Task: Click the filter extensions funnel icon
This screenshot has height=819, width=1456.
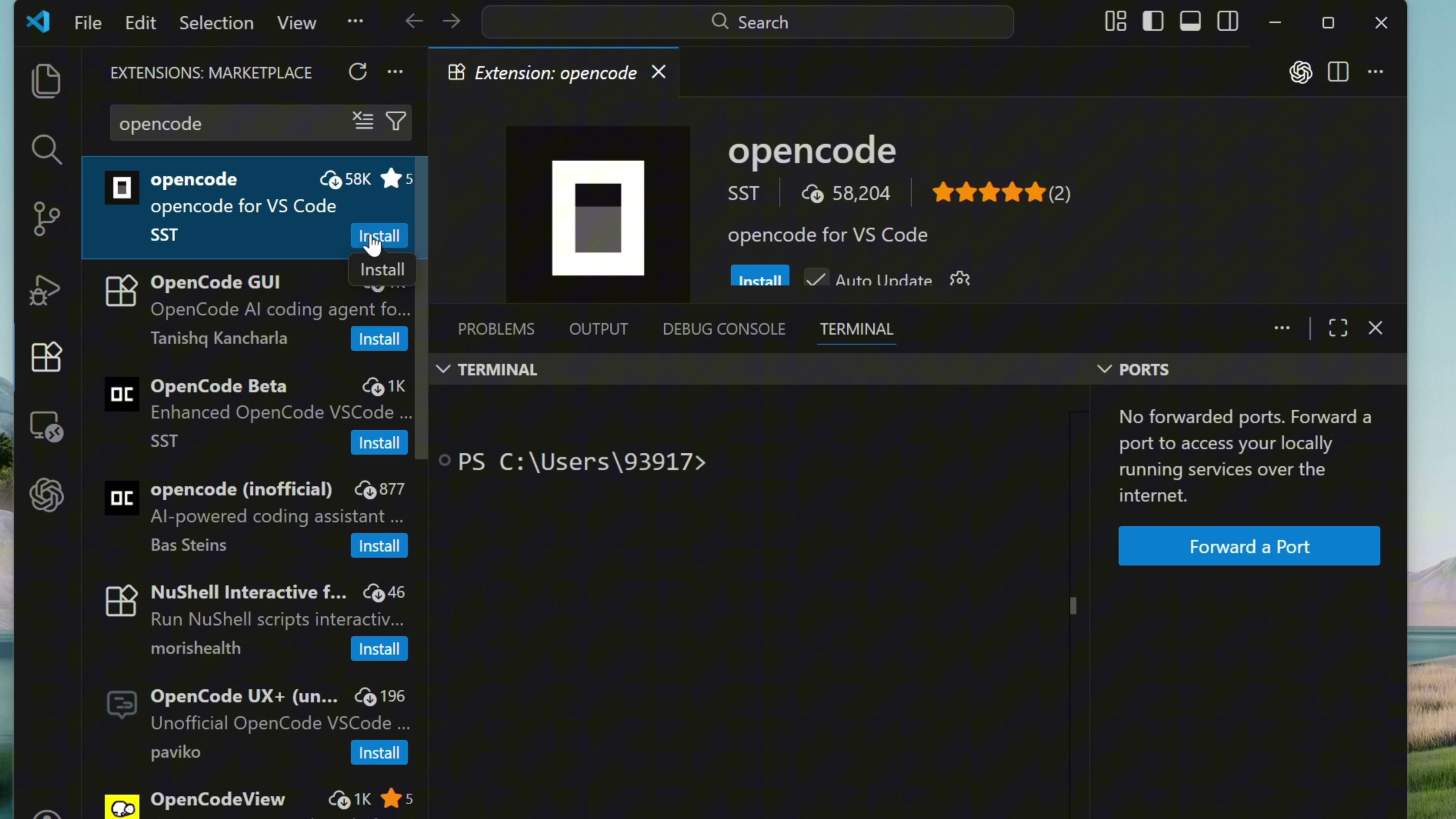Action: [x=395, y=121]
